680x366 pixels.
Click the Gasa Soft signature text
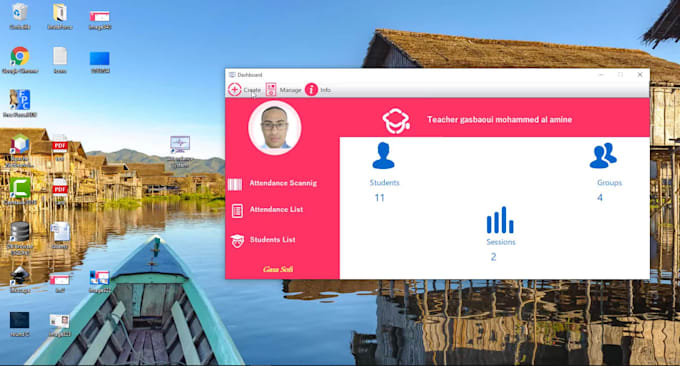click(278, 269)
